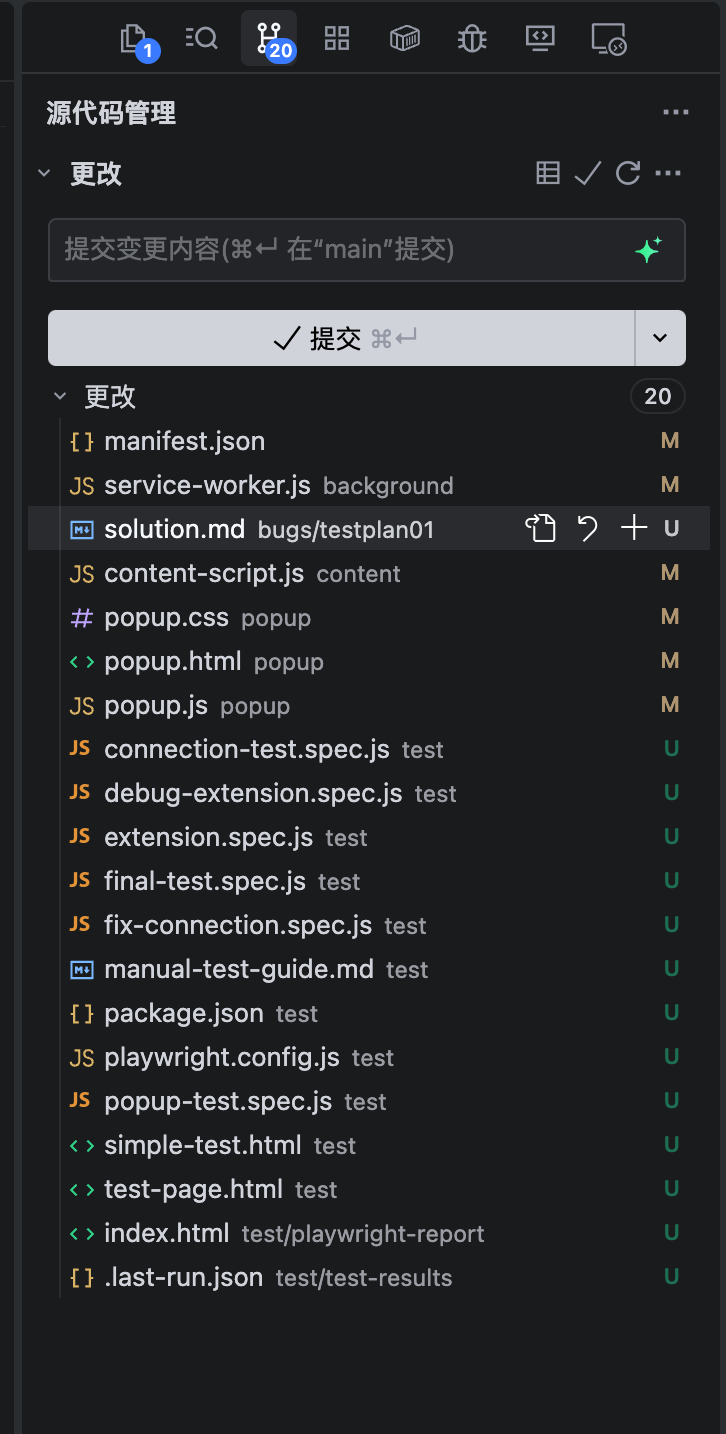Open the 源代码管理 more actions menu
The image size is (726, 1434).
point(676,113)
